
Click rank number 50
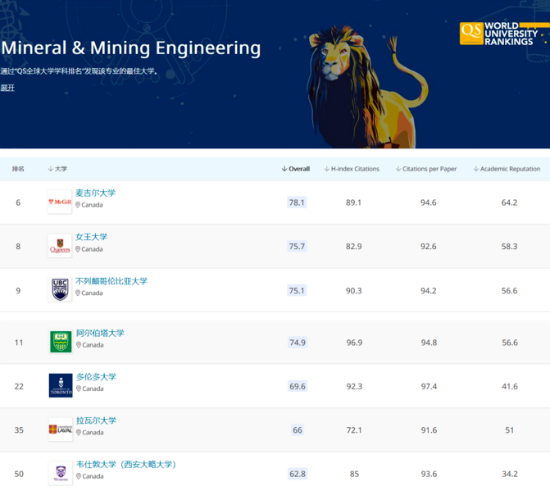[x=19, y=474]
